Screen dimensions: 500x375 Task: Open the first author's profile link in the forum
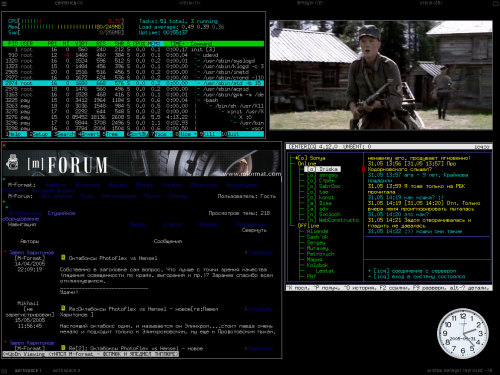pos(31,252)
